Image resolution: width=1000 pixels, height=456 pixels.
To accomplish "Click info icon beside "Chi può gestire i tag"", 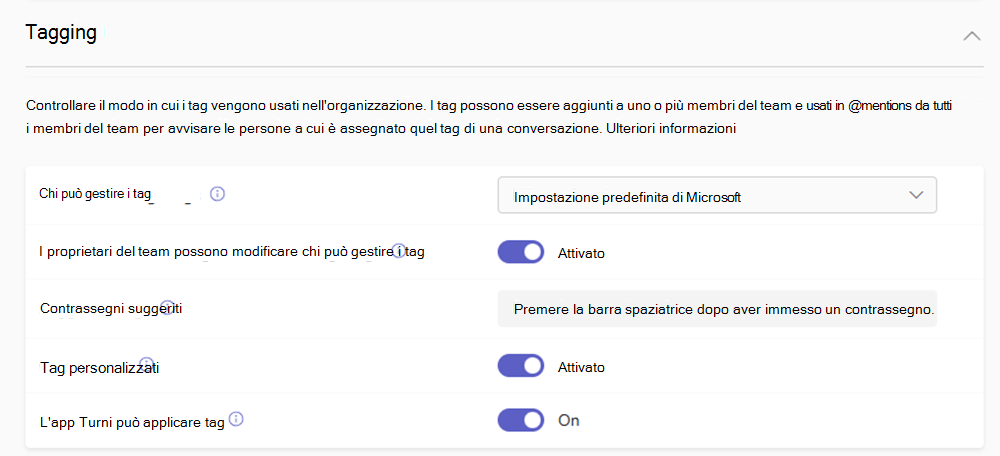I will 217,194.
